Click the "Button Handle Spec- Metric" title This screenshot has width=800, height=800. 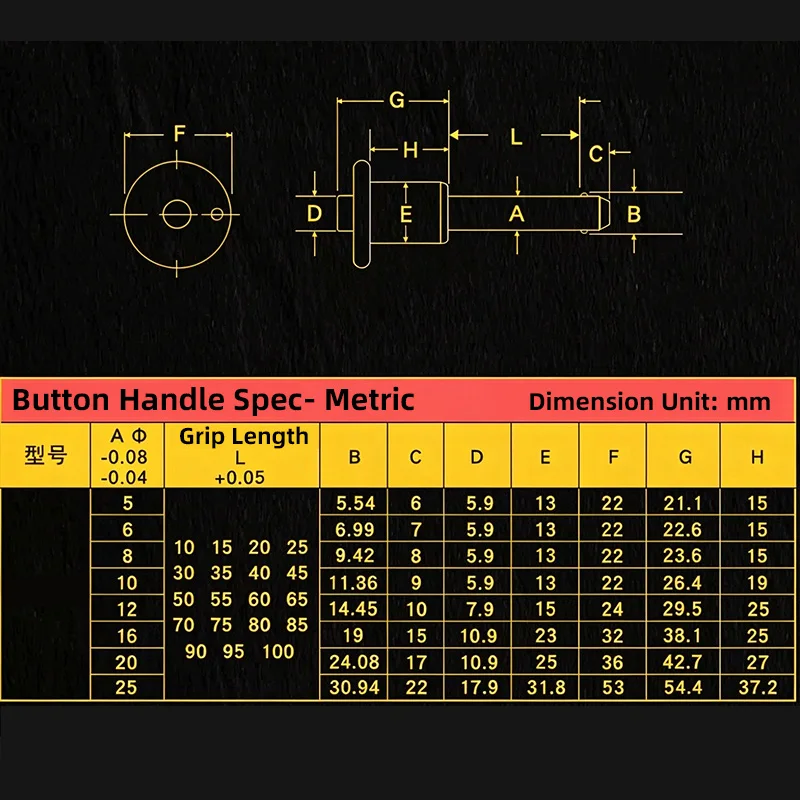[213, 399]
